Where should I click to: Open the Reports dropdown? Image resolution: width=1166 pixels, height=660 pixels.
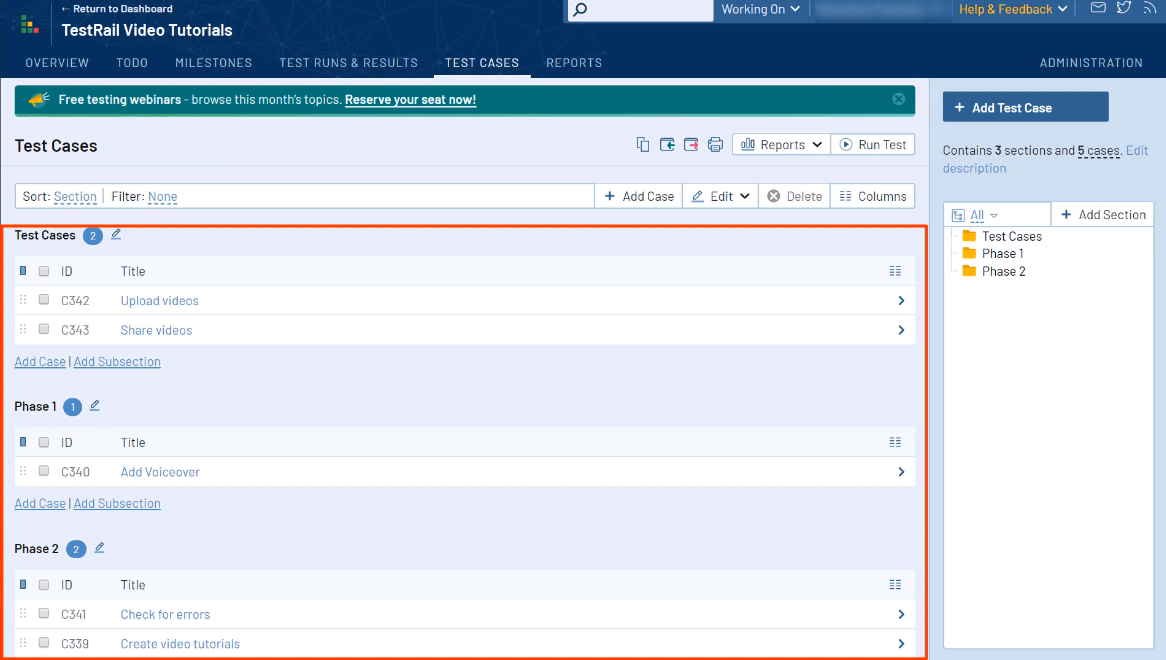coord(781,145)
